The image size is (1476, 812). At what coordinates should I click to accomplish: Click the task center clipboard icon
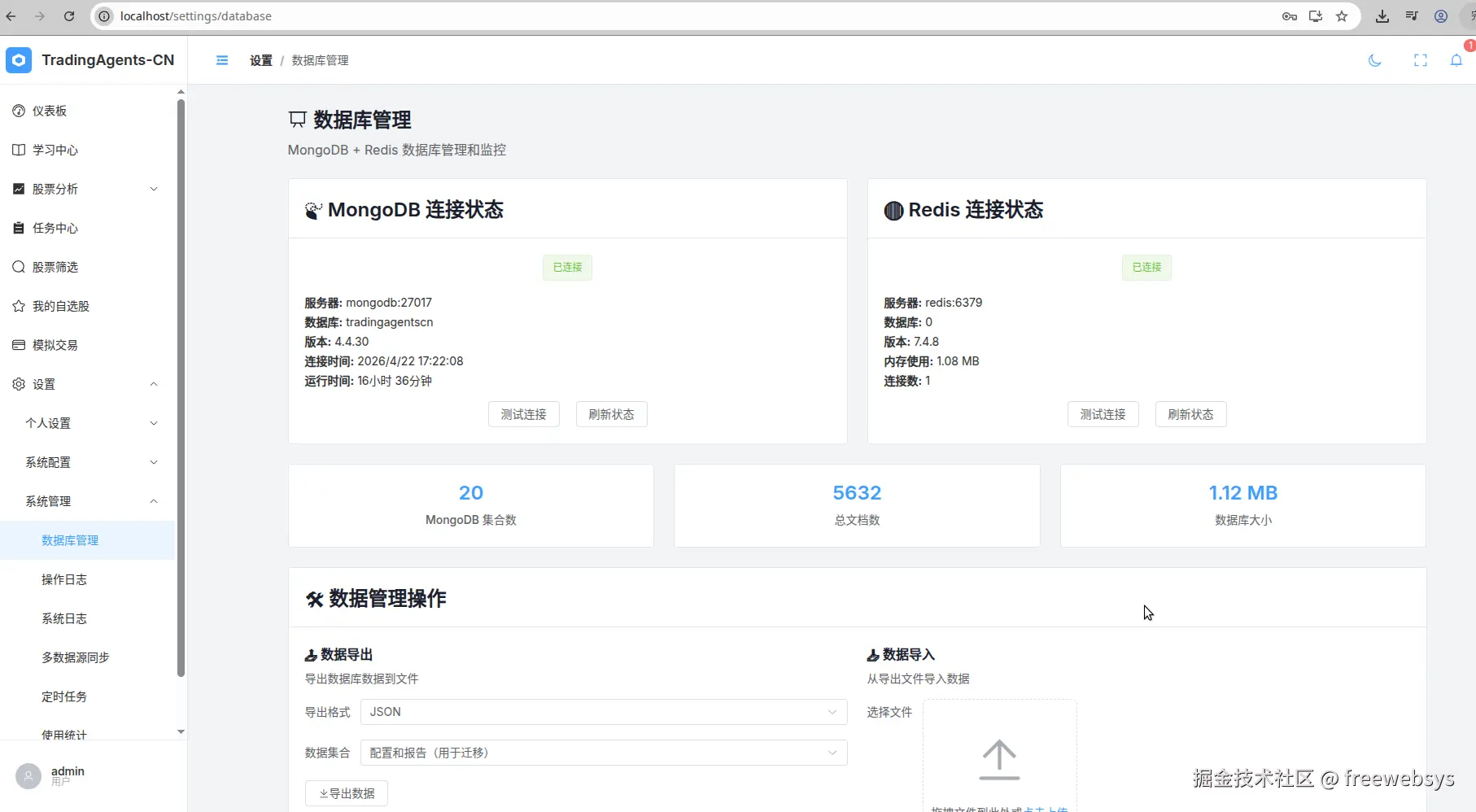tap(19, 228)
